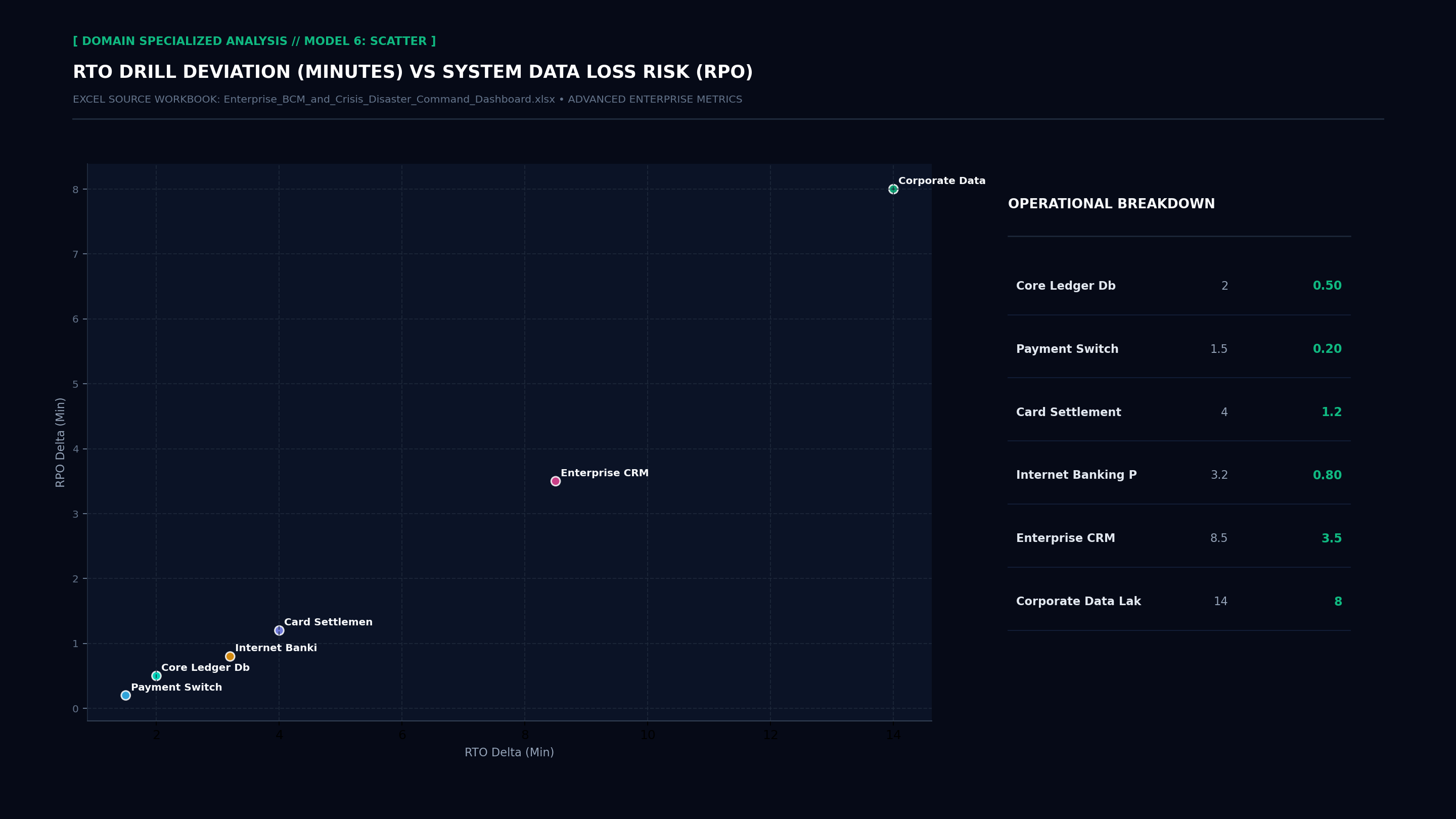Screen dimensions: 1456x819
Task: Select the orange Internet Banking data point
Action: pos(230,656)
